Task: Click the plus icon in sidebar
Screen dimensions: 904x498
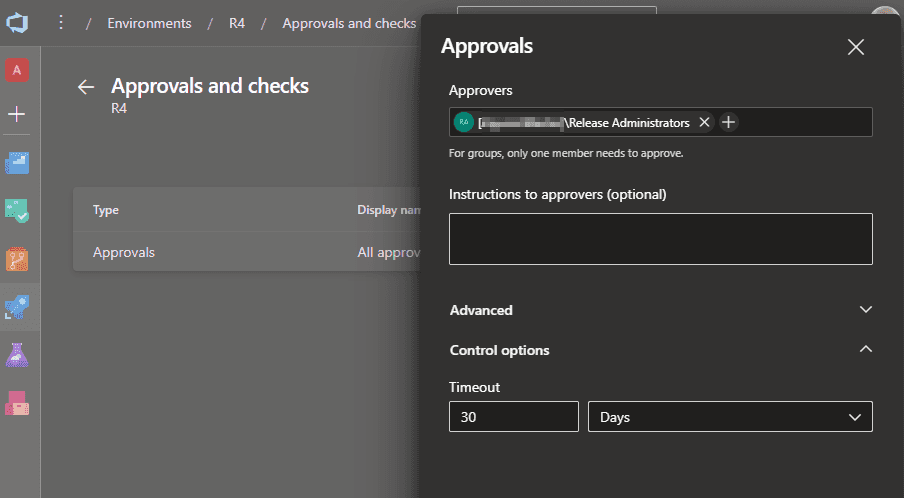Action: 17,114
